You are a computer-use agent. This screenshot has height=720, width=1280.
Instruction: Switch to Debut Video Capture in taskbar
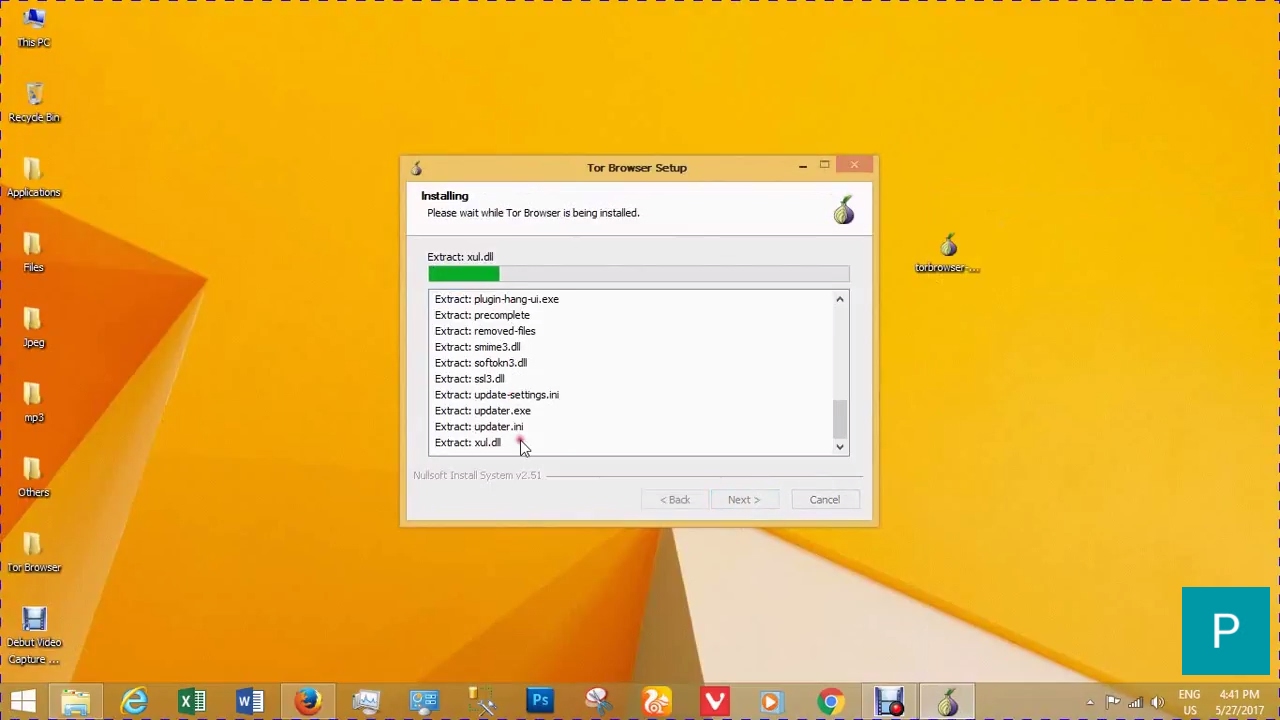(x=888, y=702)
